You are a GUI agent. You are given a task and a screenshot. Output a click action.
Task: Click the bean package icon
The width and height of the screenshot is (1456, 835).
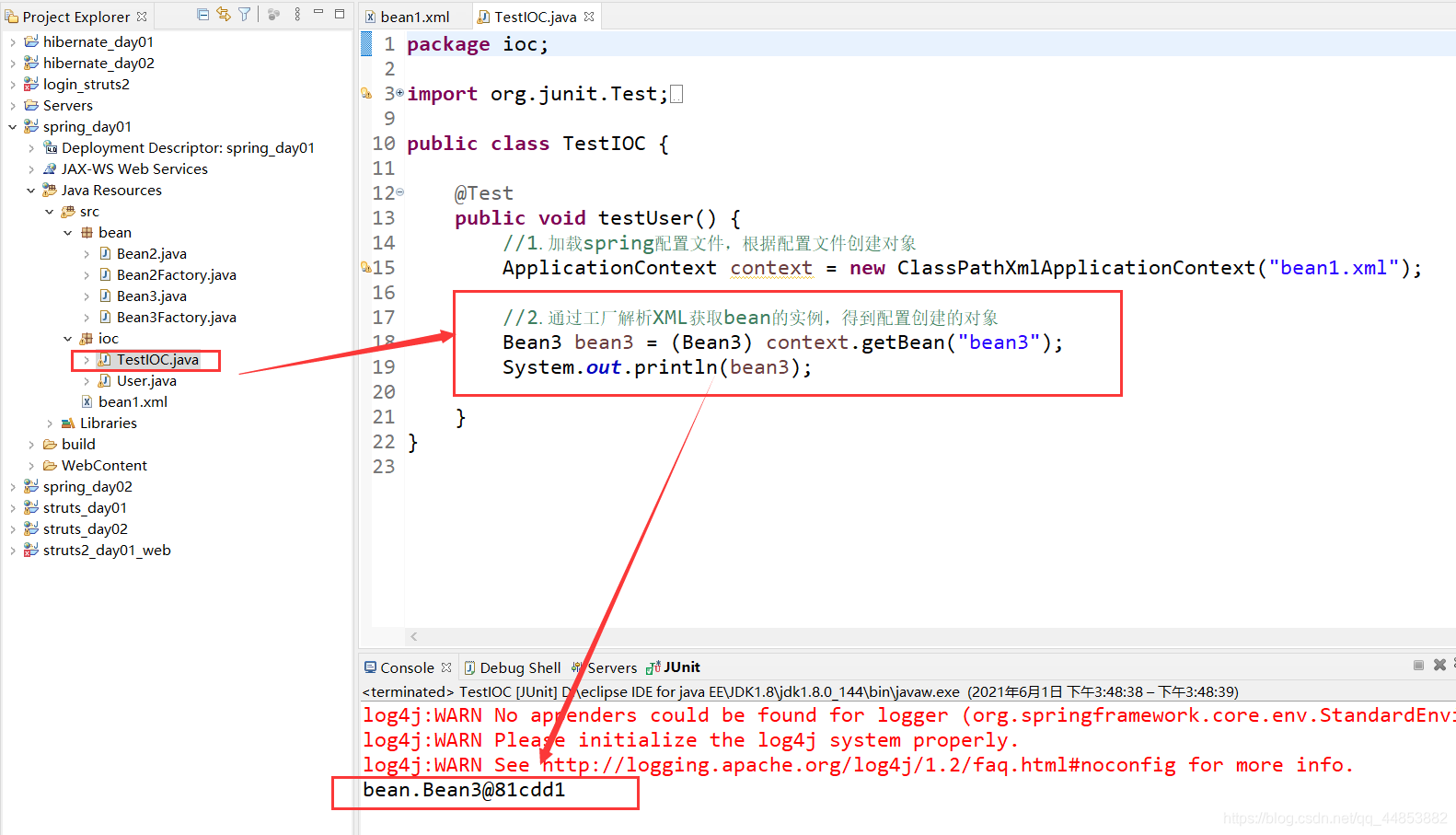pyautogui.click(x=87, y=233)
